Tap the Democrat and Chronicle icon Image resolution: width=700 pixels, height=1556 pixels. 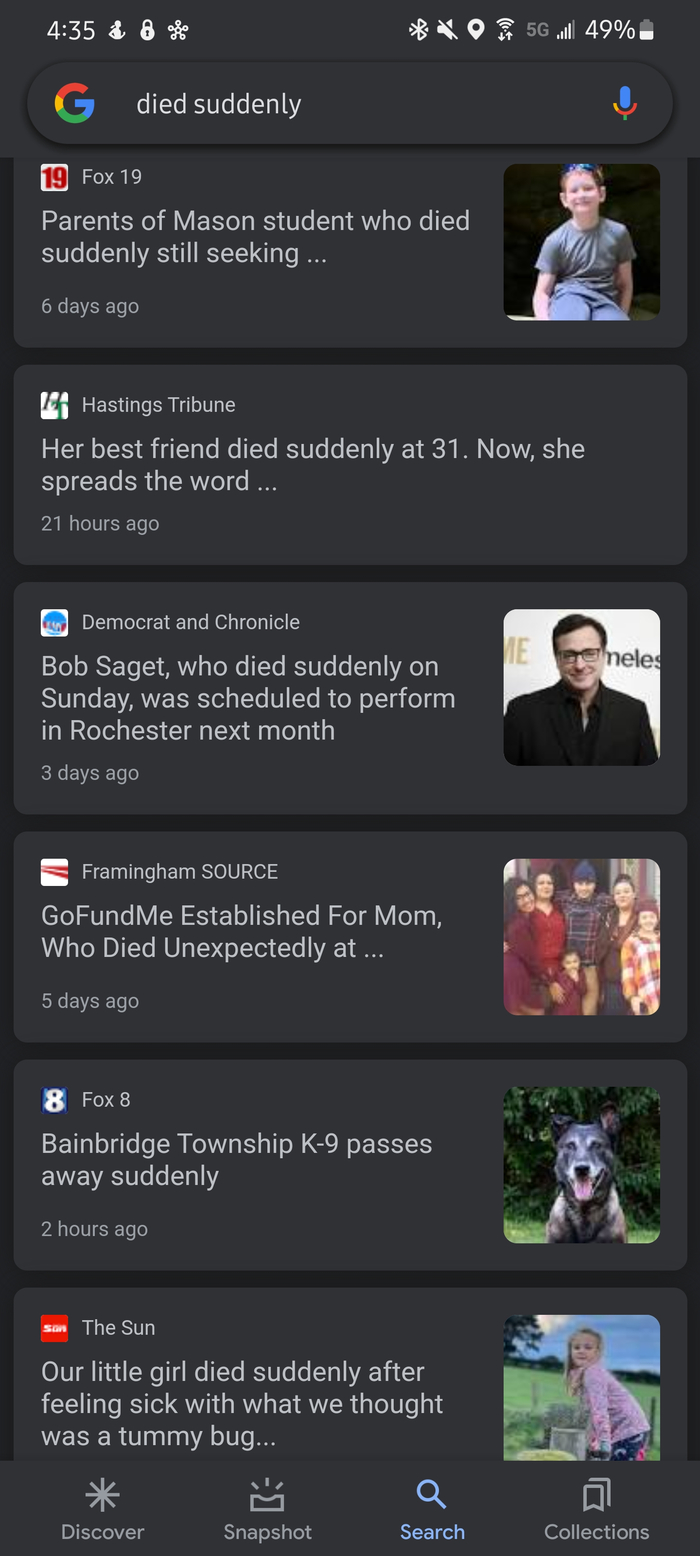(54, 622)
